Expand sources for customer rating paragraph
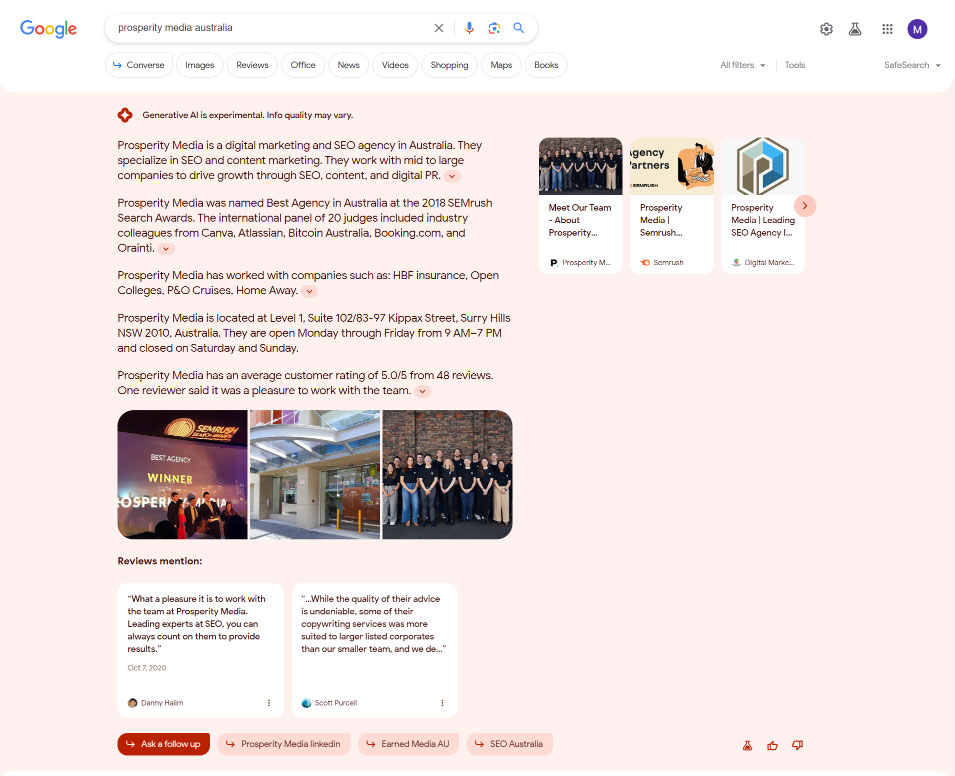 (x=422, y=391)
